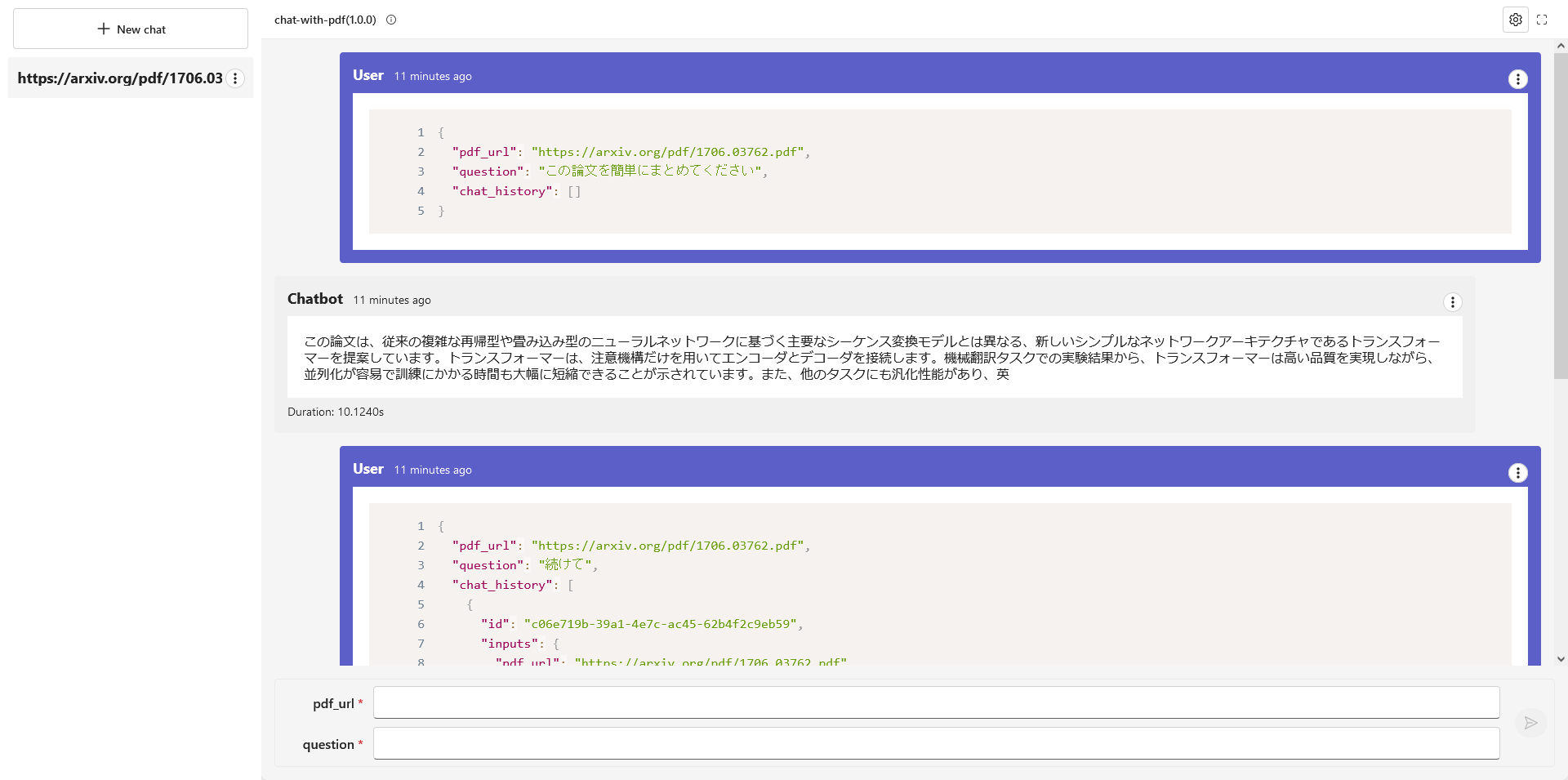Enter fullscreen mode for the chat panel
The width and height of the screenshot is (1568, 780).
(1542, 20)
